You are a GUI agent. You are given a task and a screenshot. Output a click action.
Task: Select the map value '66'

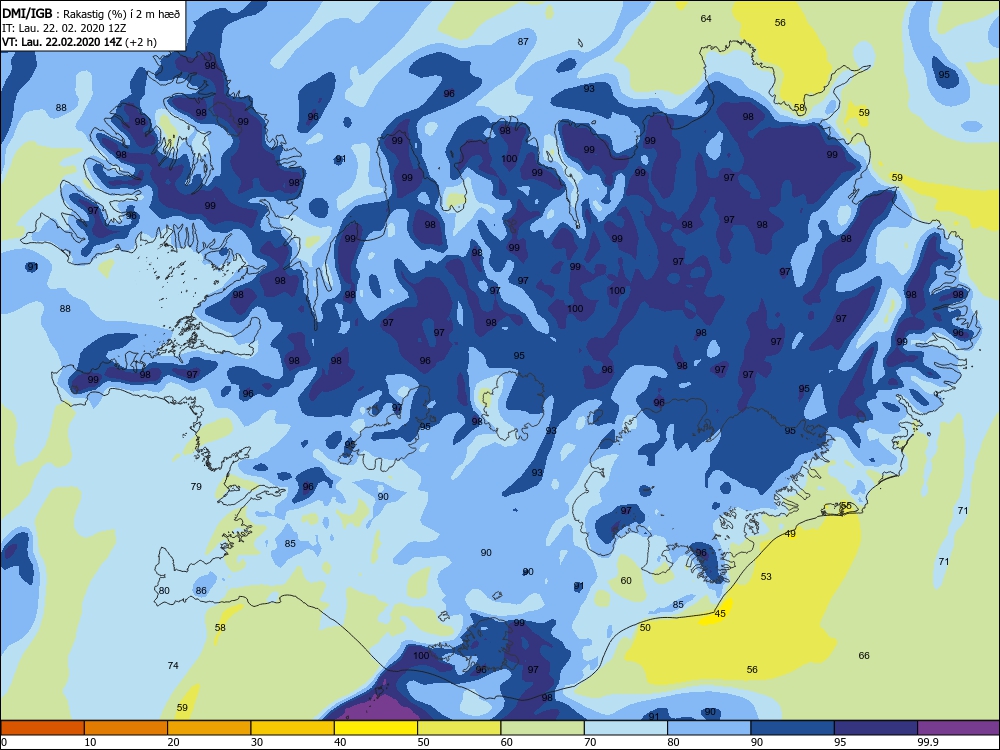[x=864, y=656]
